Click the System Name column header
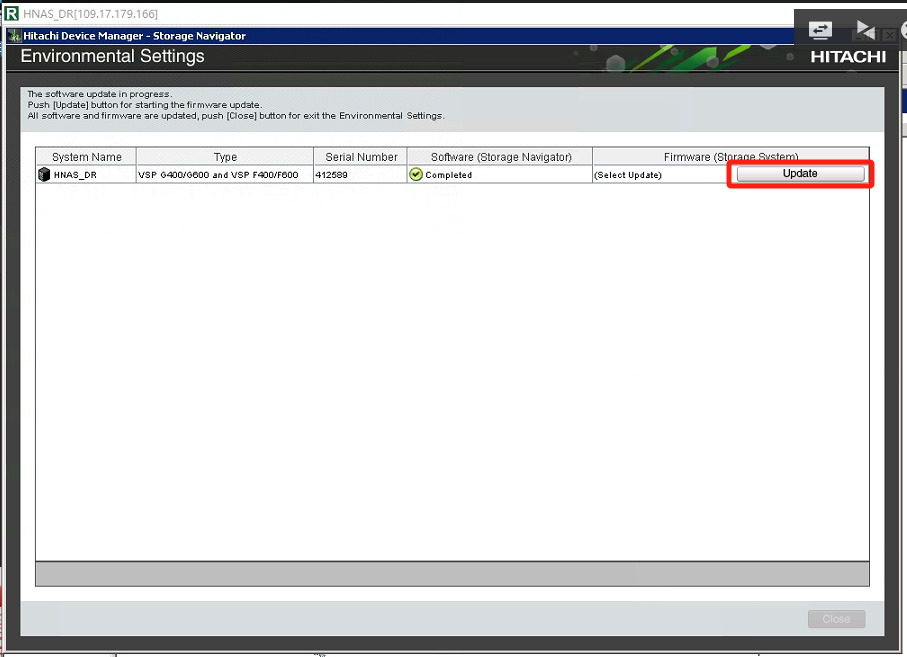907x657 pixels. [86, 157]
